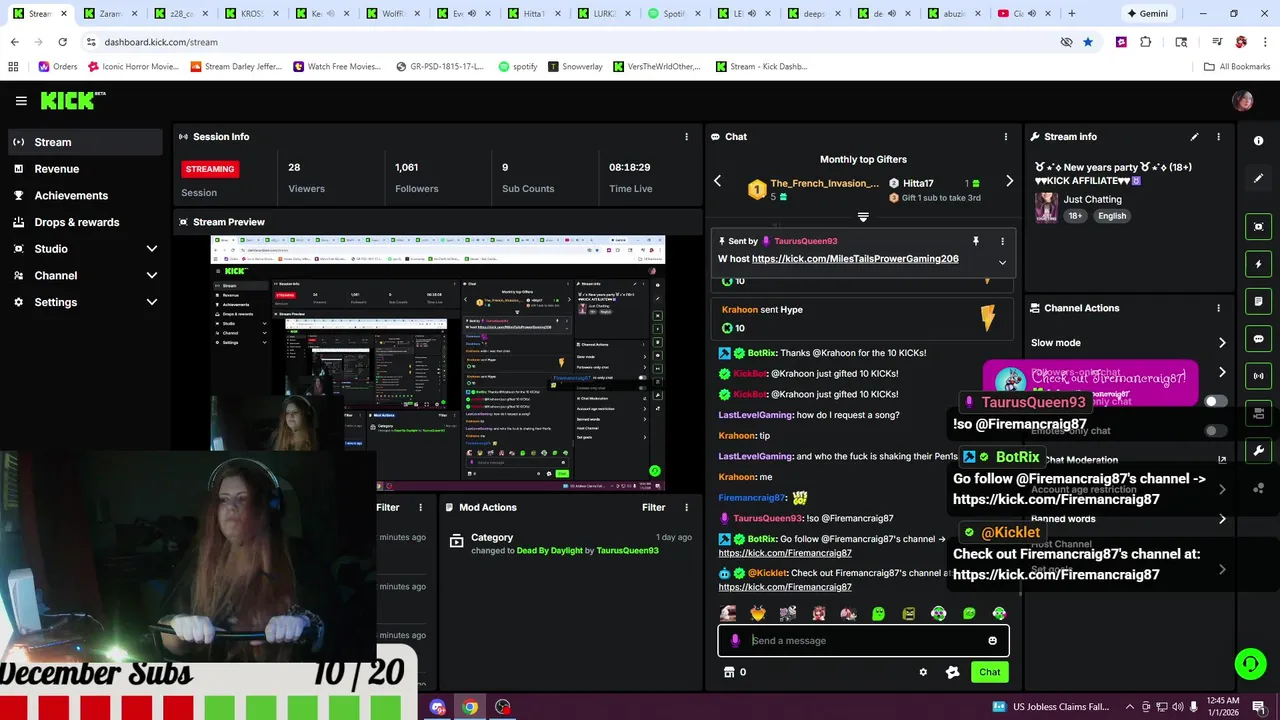
Task: Insert the flaming heart emote
Action: click(x=758, y=613)
